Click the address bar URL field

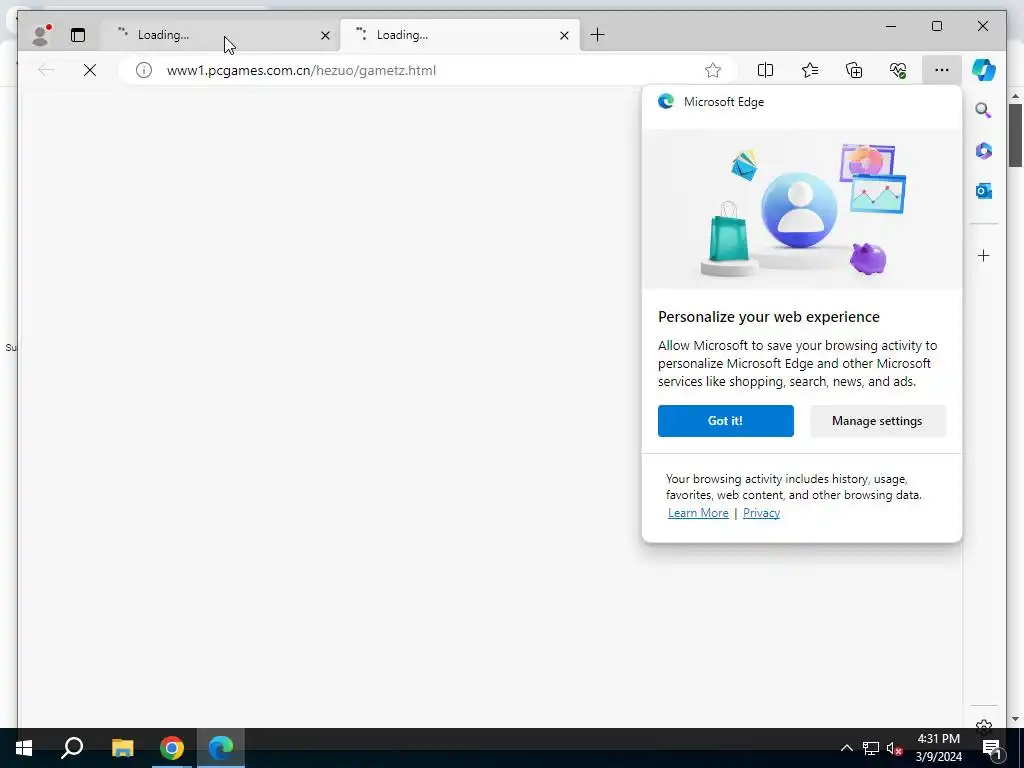pyautogui.click(x=428, y=70)
